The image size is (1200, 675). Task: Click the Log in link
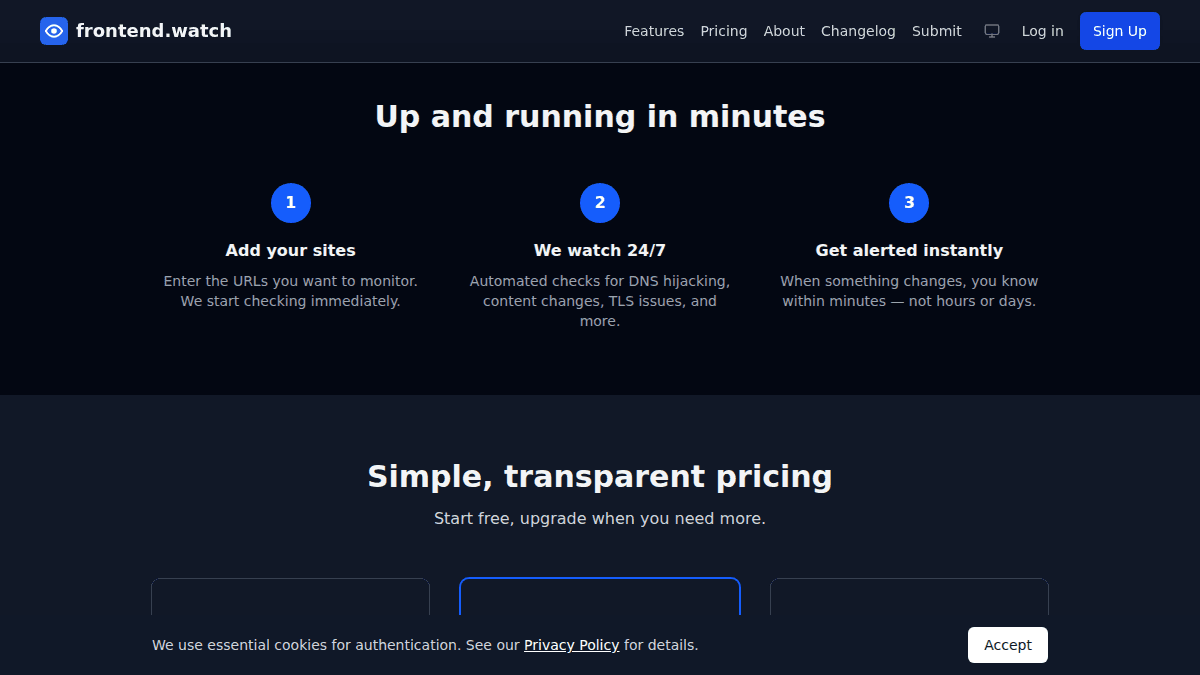coord(1043,31)
